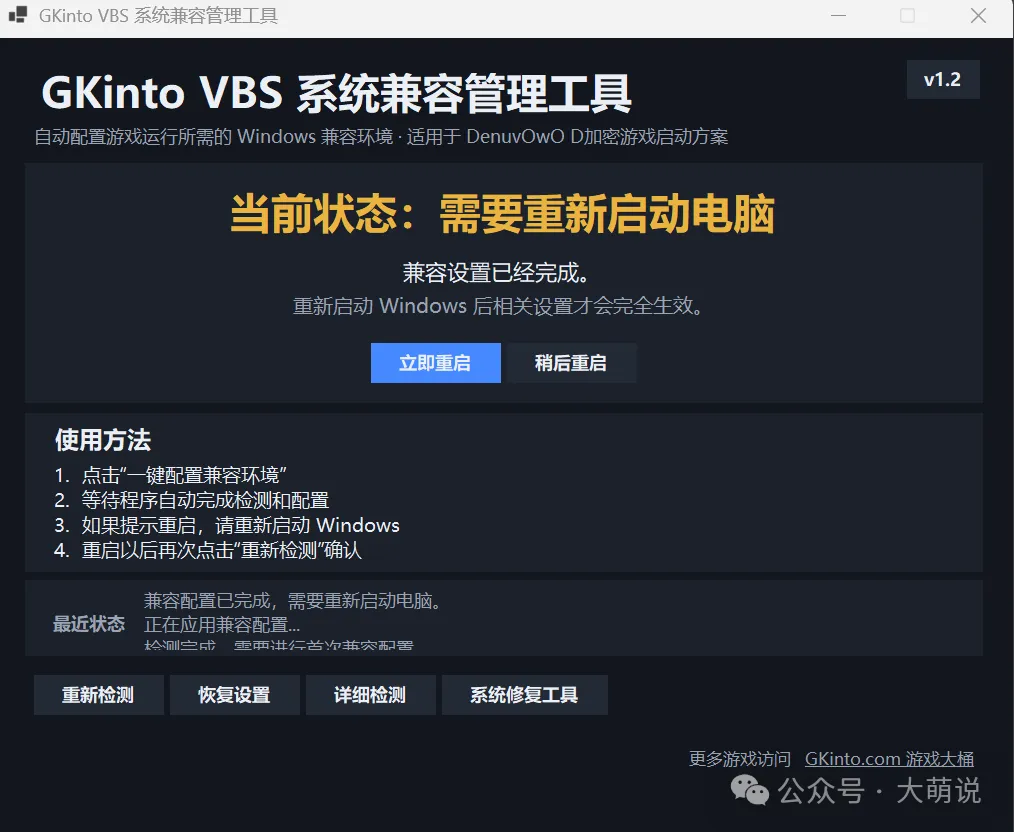
Task: Launch 系统修复工具
Action: 524,695
